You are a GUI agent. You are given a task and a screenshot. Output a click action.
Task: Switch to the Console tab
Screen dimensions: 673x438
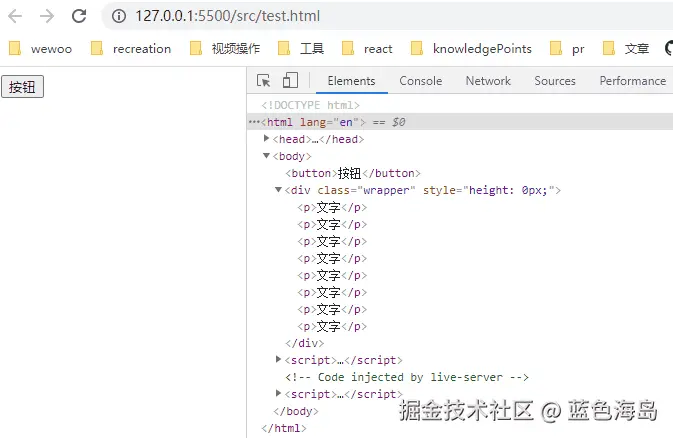pyautogui.click(x=421, y=81)
